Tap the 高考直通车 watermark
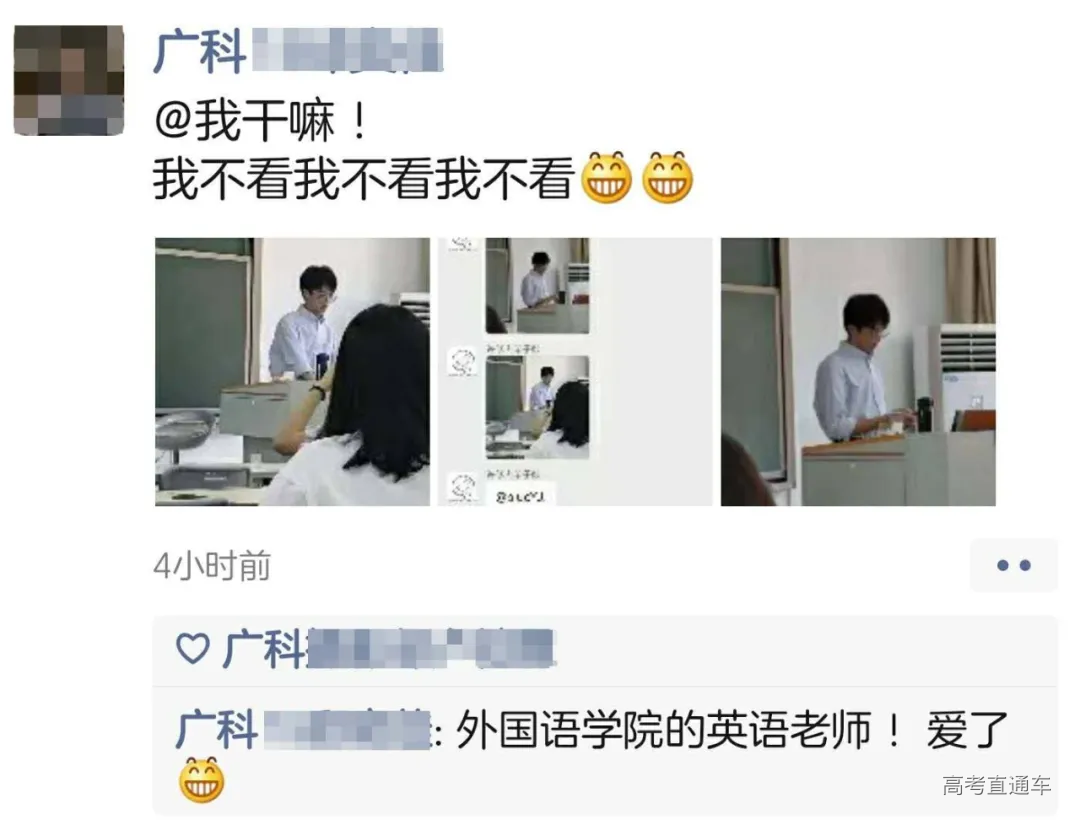Viewport: 1080px width, 825px height. (x=997, y=786)
